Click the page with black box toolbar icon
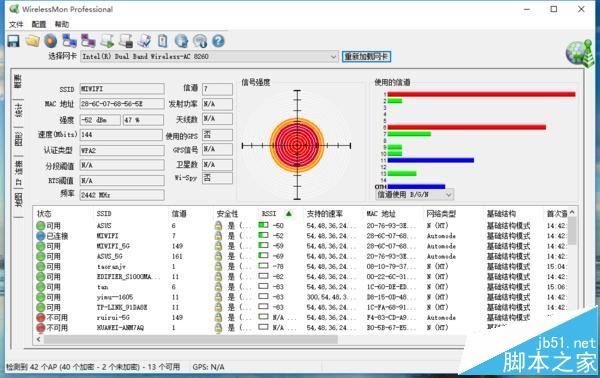The width and height of the screenshot is (600, 378). (x=126, y=41)
